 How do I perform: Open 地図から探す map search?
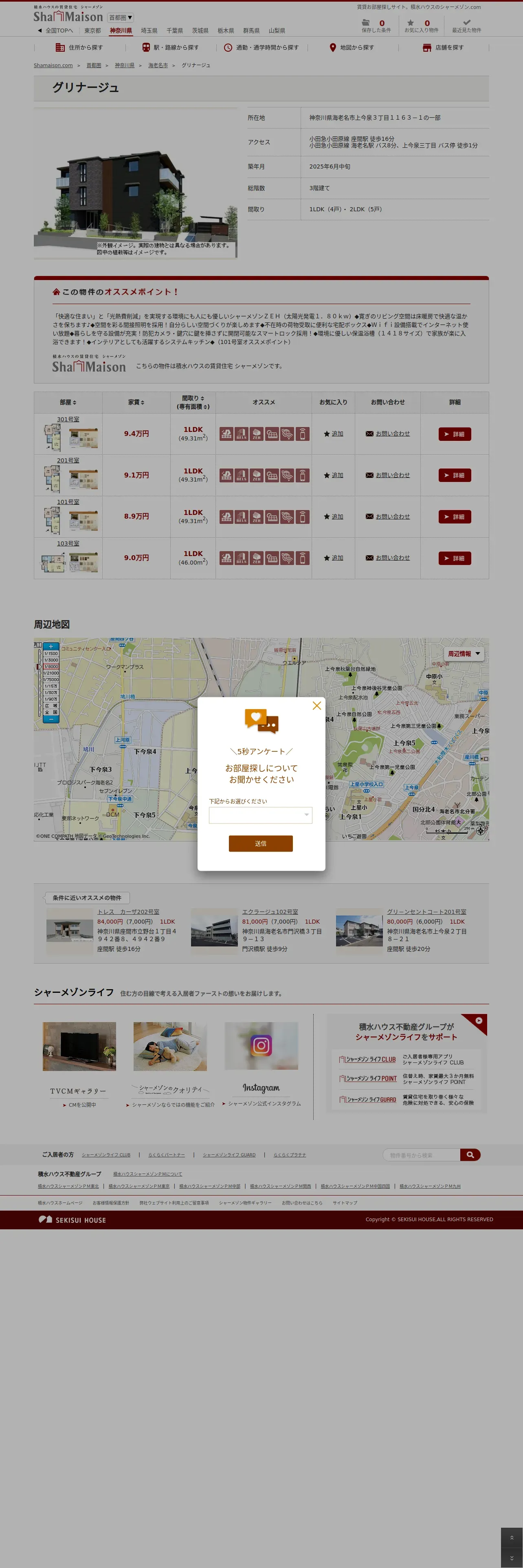[x=352, y=48]
